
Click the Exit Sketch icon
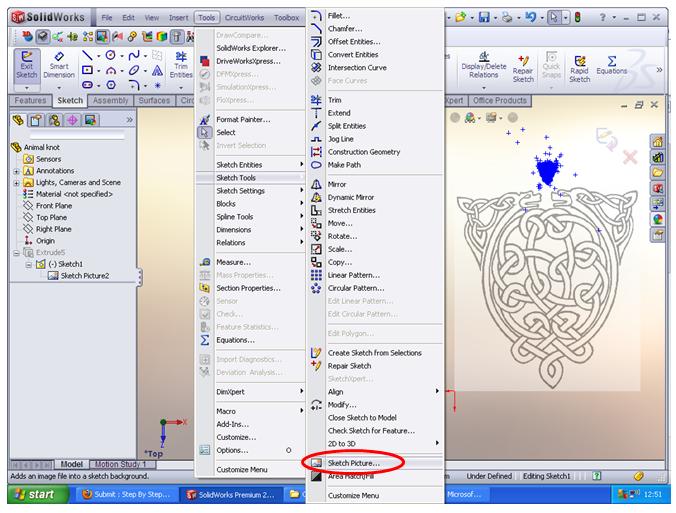pos(27,66)
